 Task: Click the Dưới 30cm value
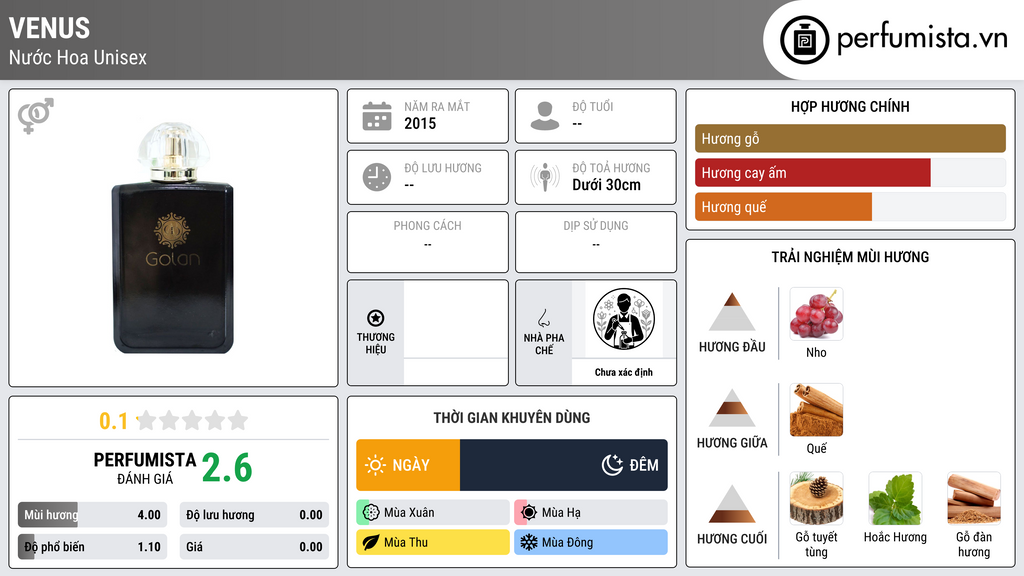606,185
